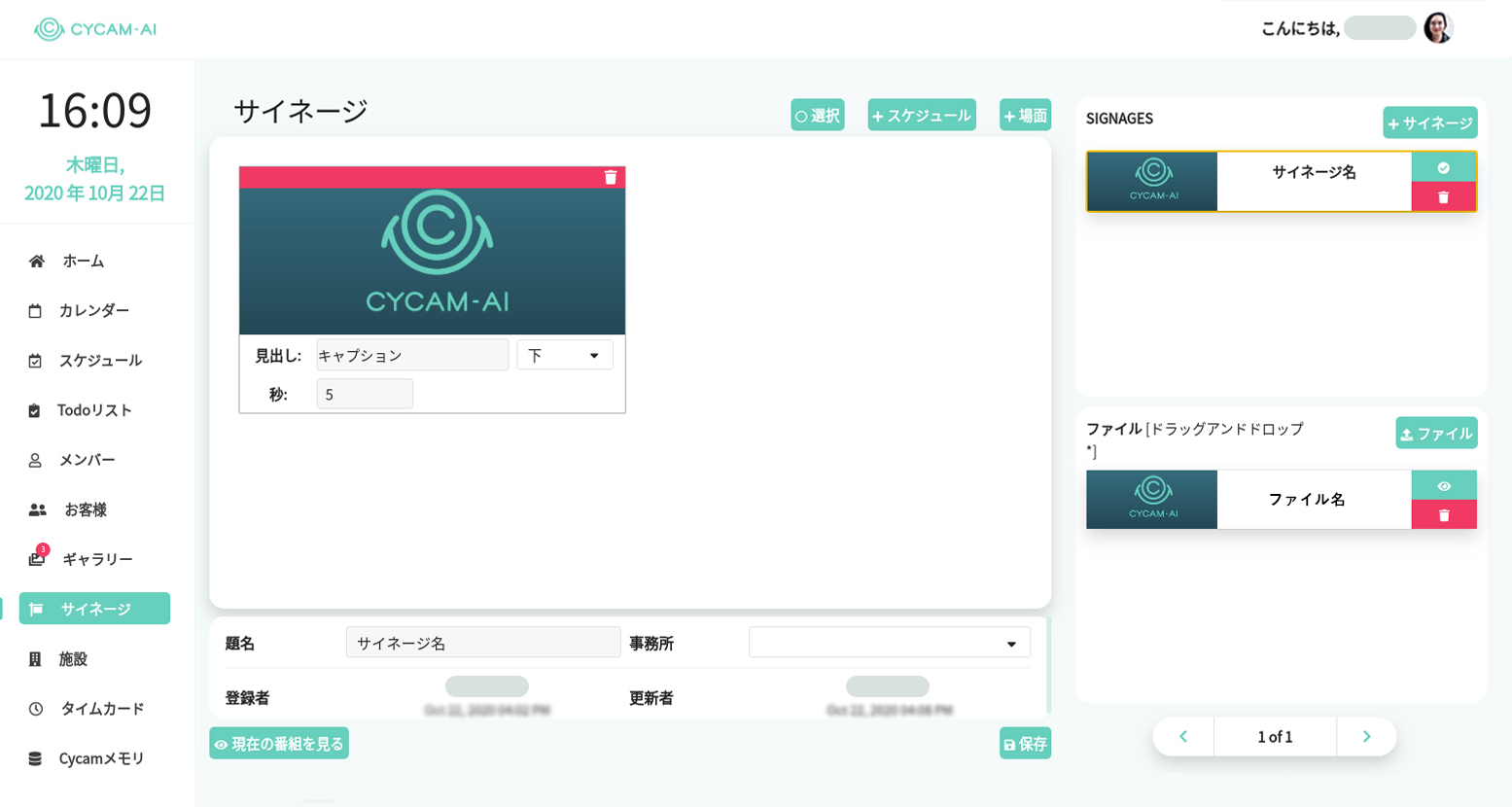The width and height of the screenshot is (1512, 807).
Task: Click the building icon beside 施設
Action: [35, 659]
